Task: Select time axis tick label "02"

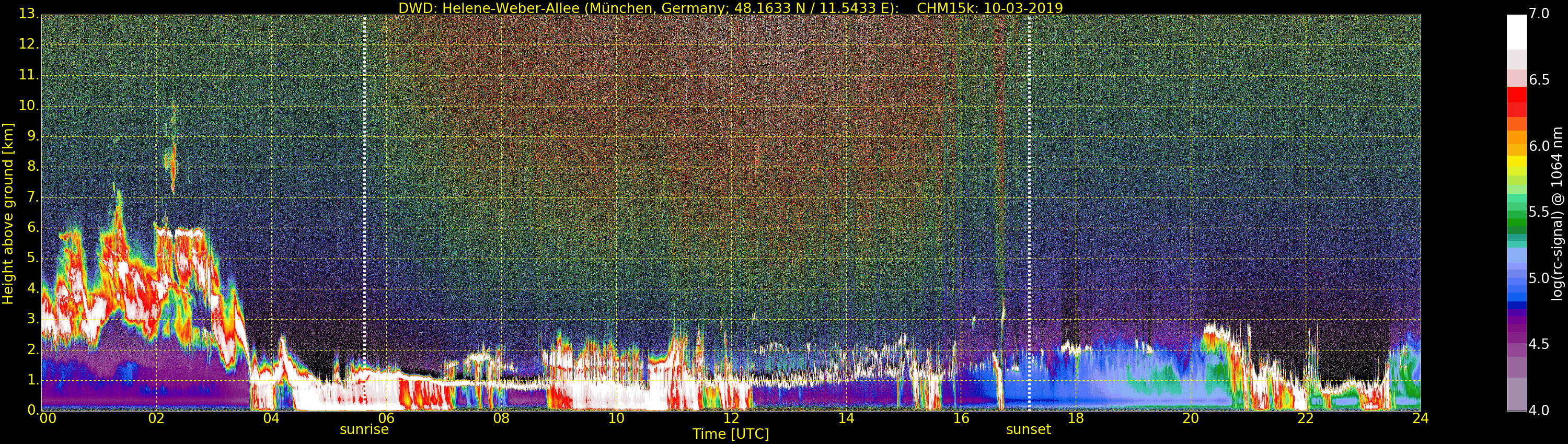Action: tap(156, 418)
